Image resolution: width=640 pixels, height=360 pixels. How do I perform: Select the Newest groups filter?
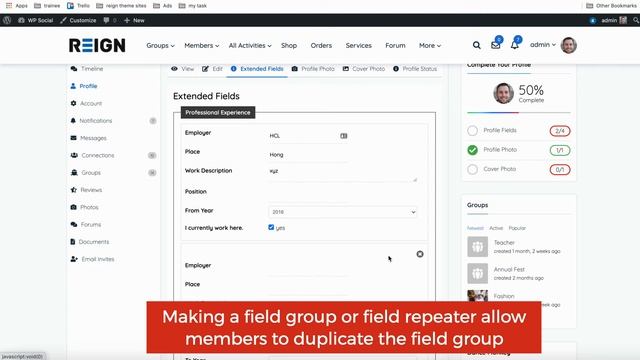(x=475, y=228)
